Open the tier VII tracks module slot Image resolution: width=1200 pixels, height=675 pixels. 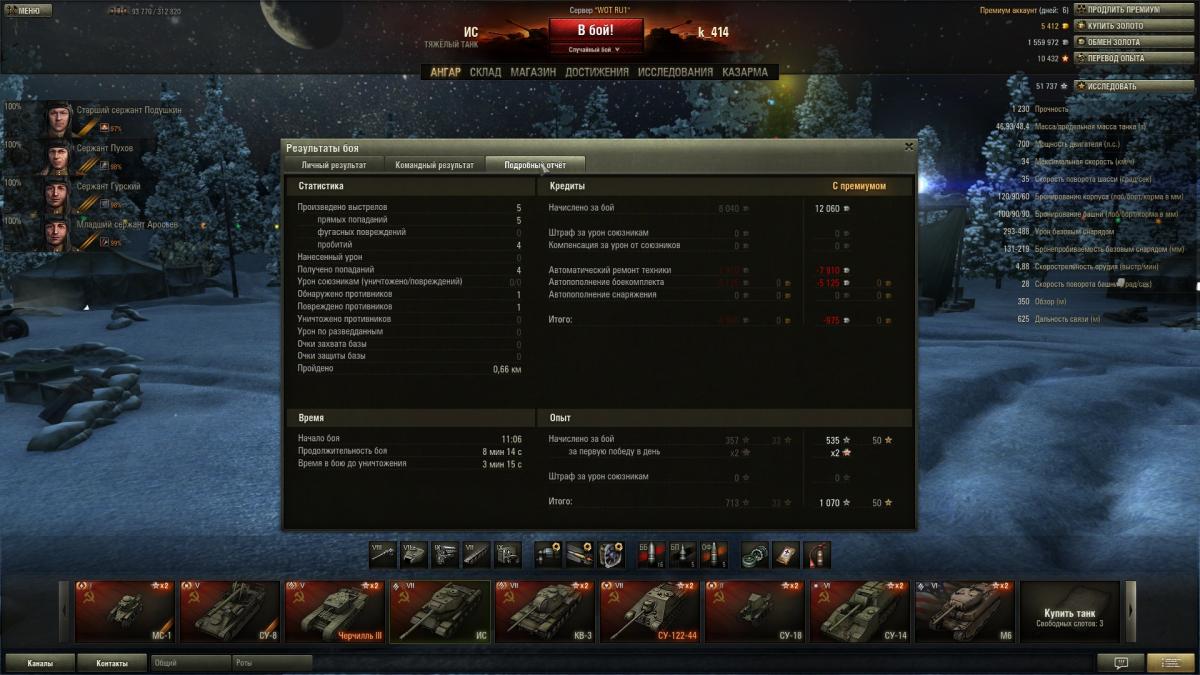477,554
